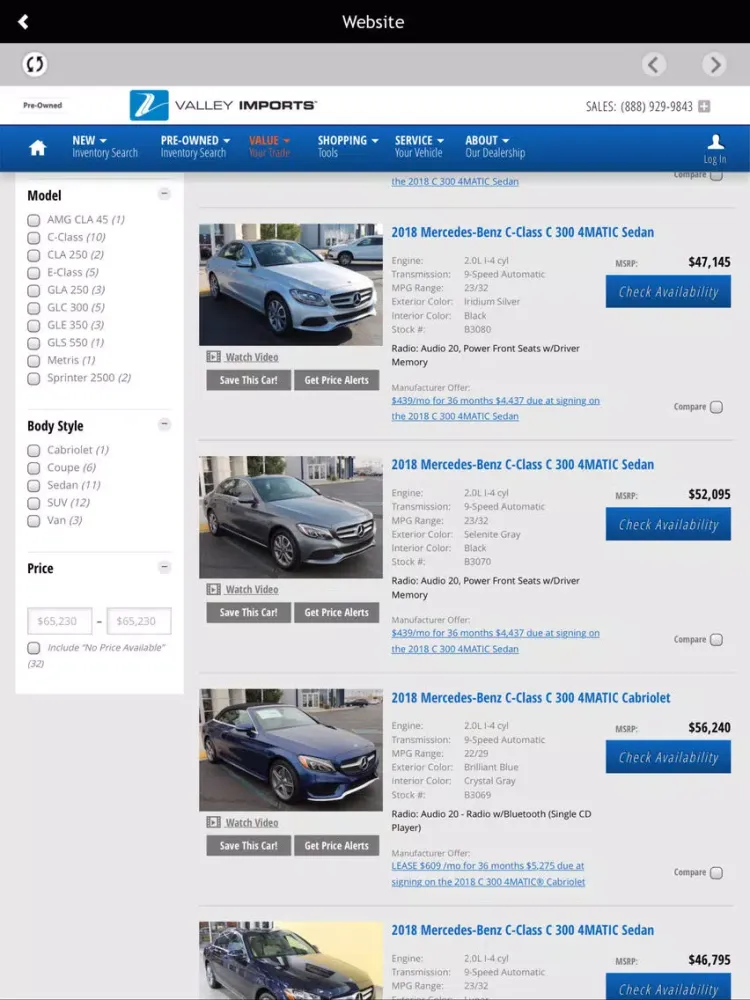The height and width of the screenshot is (1000, 750).
Task: Reload page with refresh icon
Action: 34,64
